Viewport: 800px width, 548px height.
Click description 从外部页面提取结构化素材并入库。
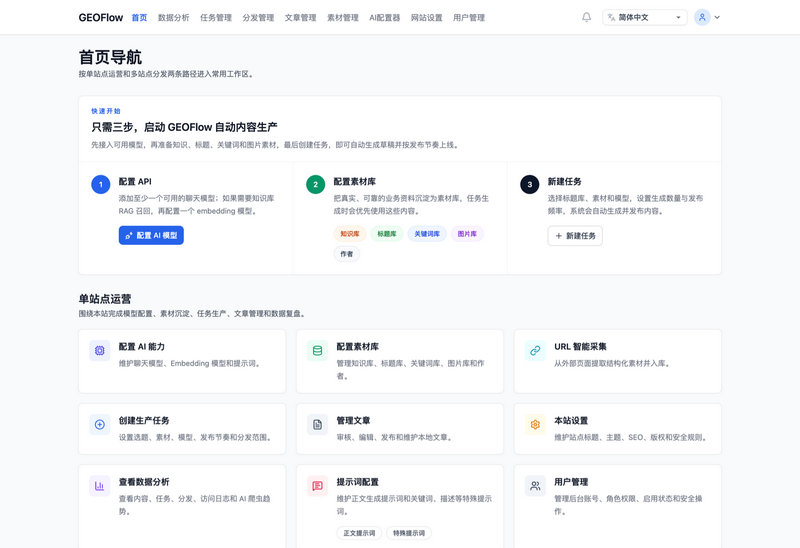[x=612, y=363]
